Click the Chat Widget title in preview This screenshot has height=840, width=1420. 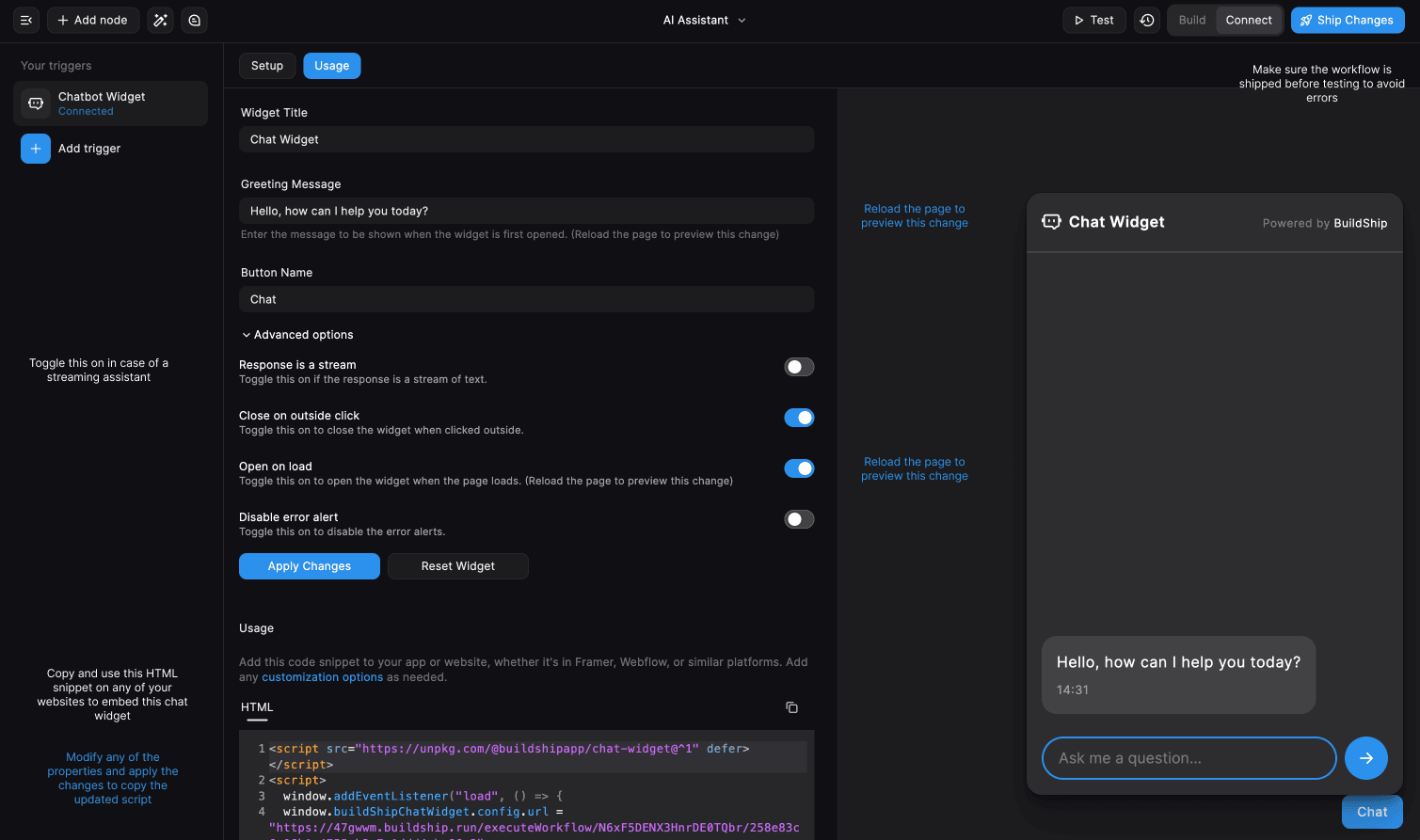click(1117, 222)
